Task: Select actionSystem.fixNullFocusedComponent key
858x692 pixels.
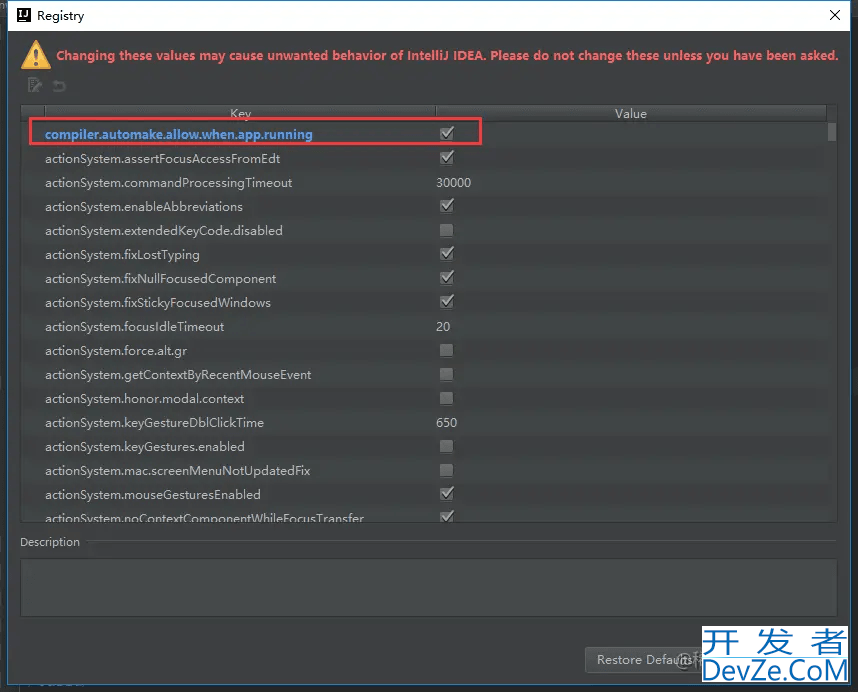Action: click(x=160, y=279)
